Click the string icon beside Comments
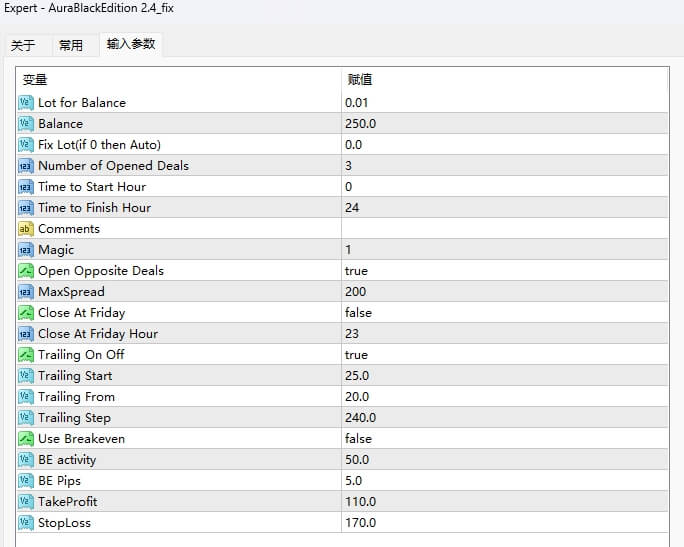Screen dimensions: 684x547 [x=26, y=229]
